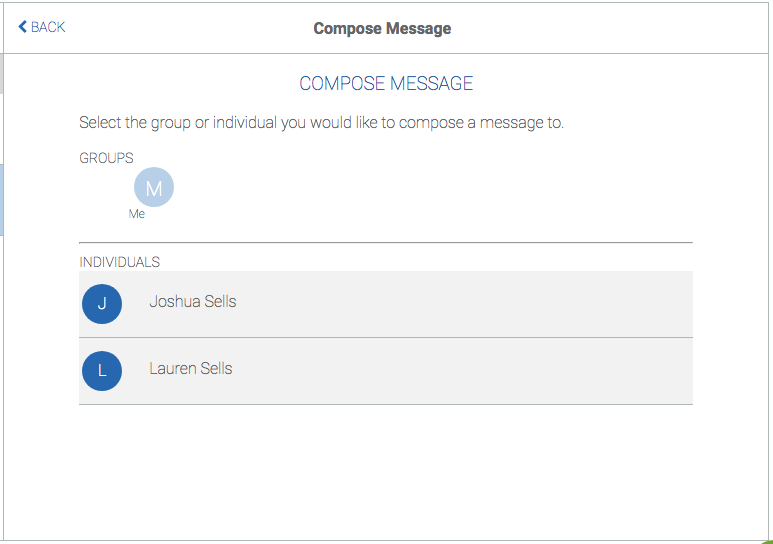Click the blue highlighted strip on the left edge
Screen dimensions: 773x544
pyautogui.click(x=2, y=200)
